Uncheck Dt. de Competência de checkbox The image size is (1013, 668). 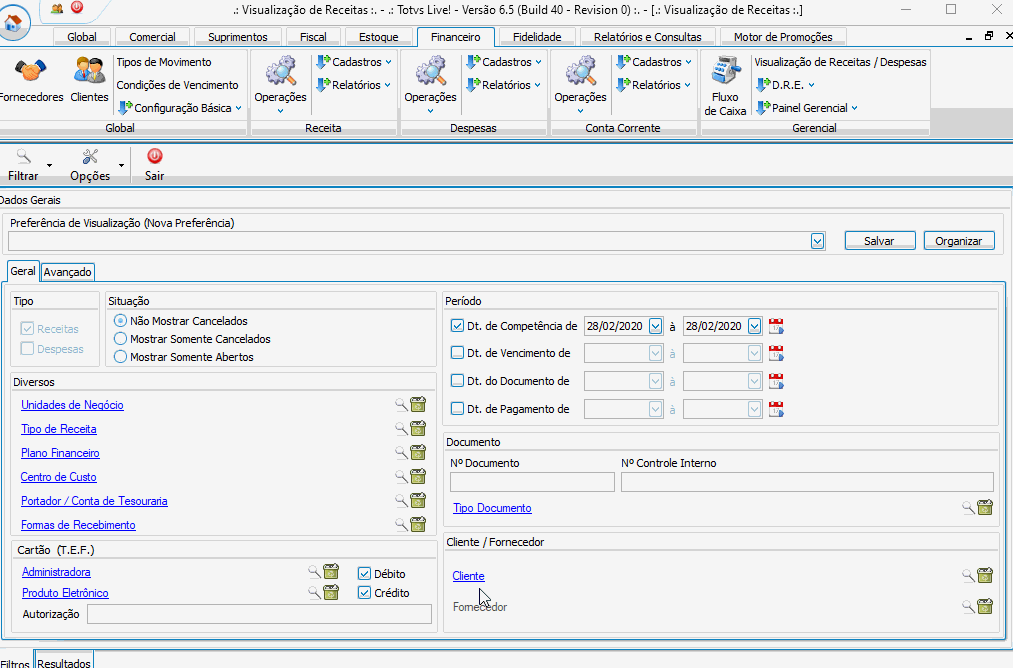coord(457,326)
